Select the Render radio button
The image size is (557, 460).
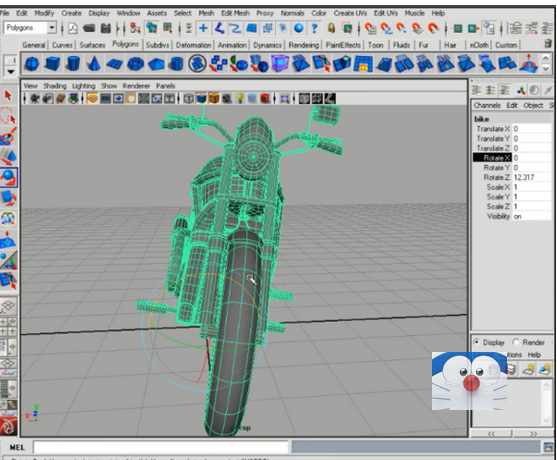(516, 342)
